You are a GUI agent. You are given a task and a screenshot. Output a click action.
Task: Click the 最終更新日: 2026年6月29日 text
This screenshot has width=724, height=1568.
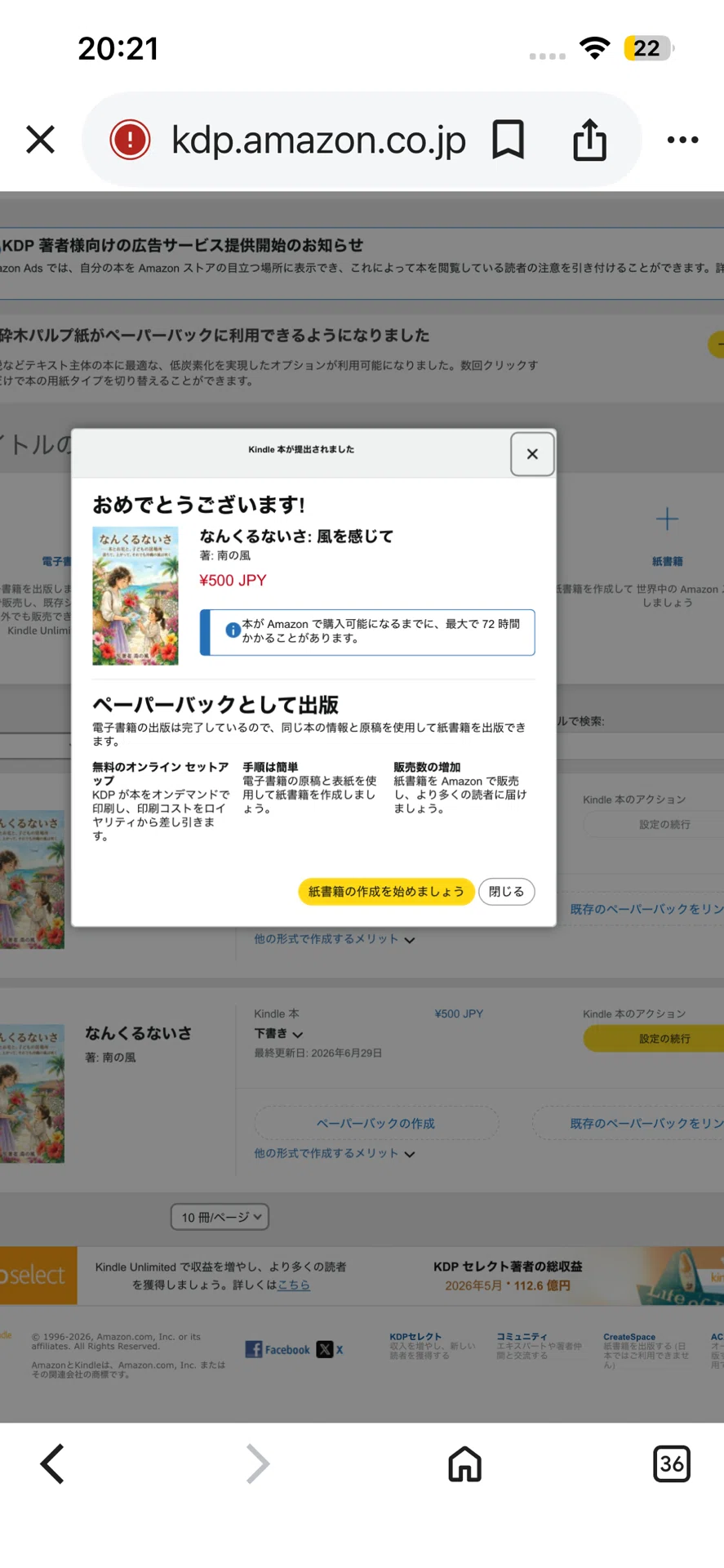(x=318, y=1053)
